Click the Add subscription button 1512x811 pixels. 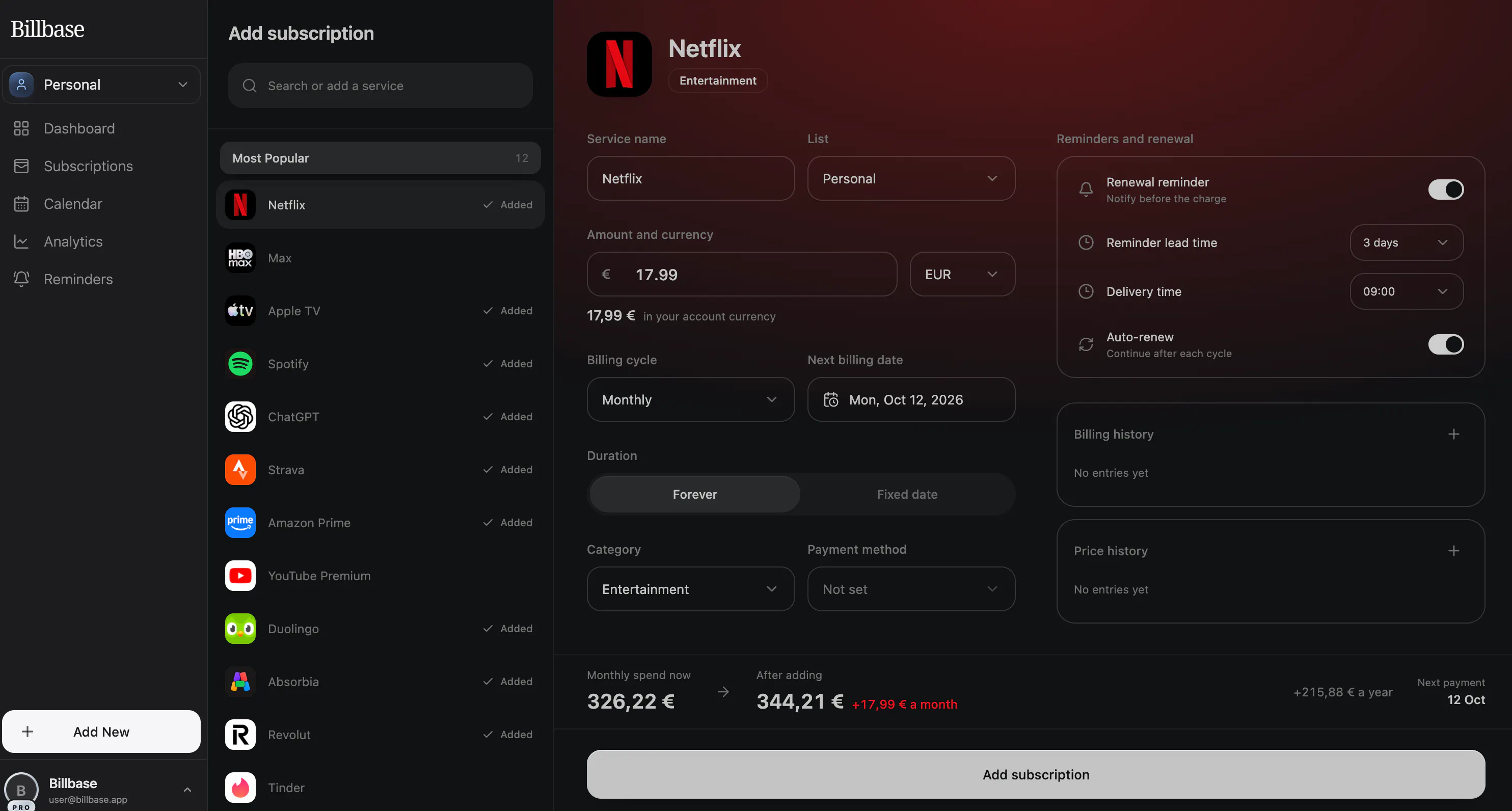(x=1035, y=775)
